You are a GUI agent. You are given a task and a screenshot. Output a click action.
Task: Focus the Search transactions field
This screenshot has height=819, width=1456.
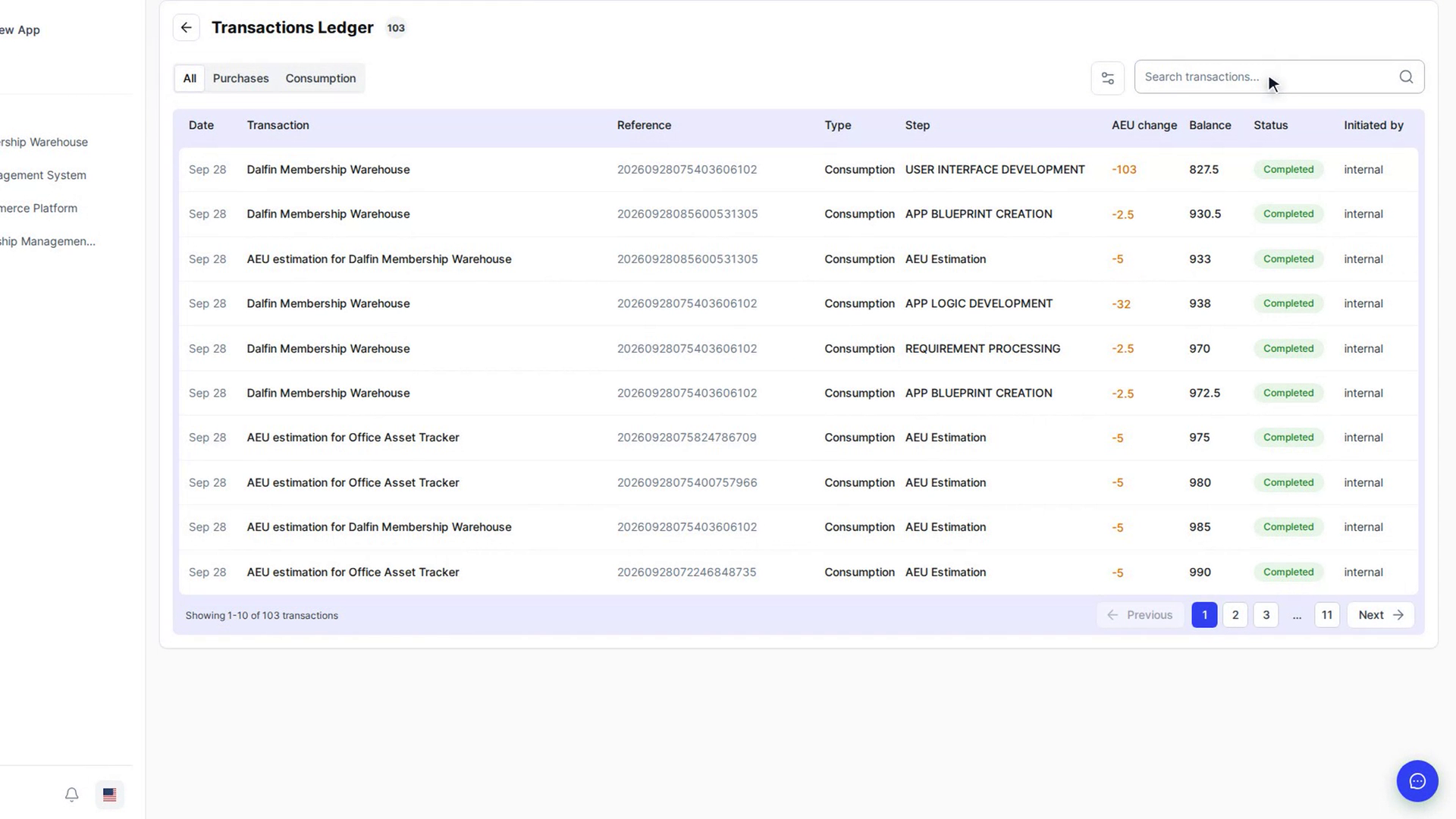tap(1279, 77)
